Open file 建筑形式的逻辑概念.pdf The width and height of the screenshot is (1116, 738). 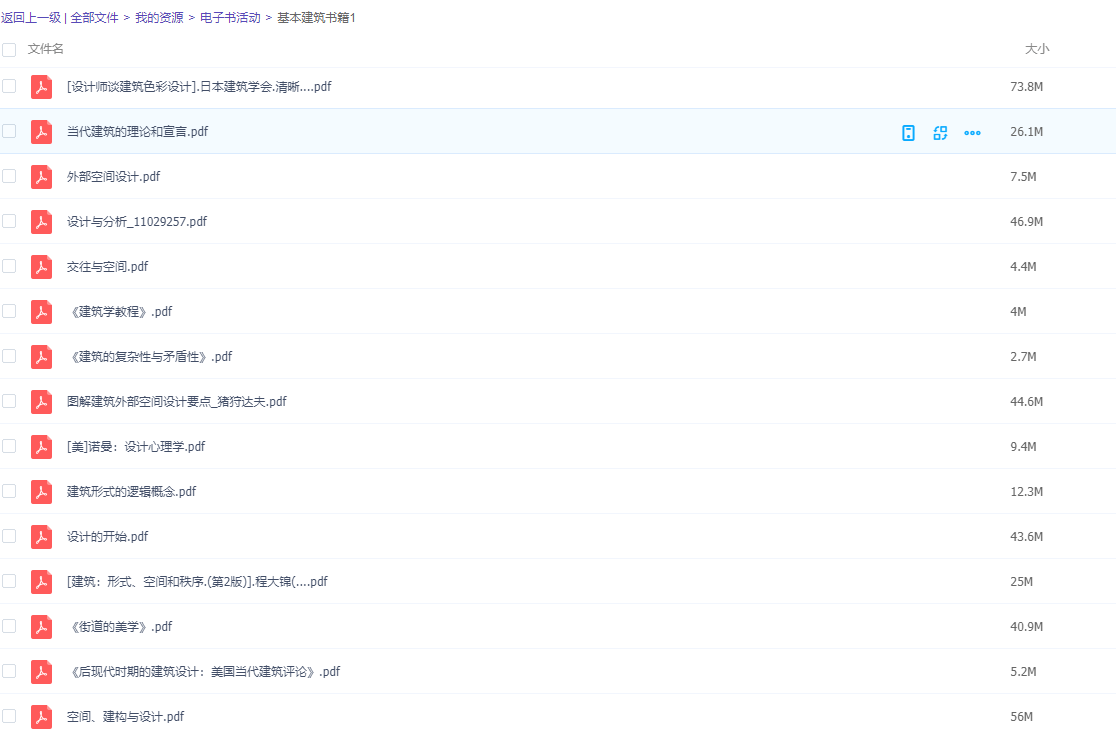tap(132, 492)
